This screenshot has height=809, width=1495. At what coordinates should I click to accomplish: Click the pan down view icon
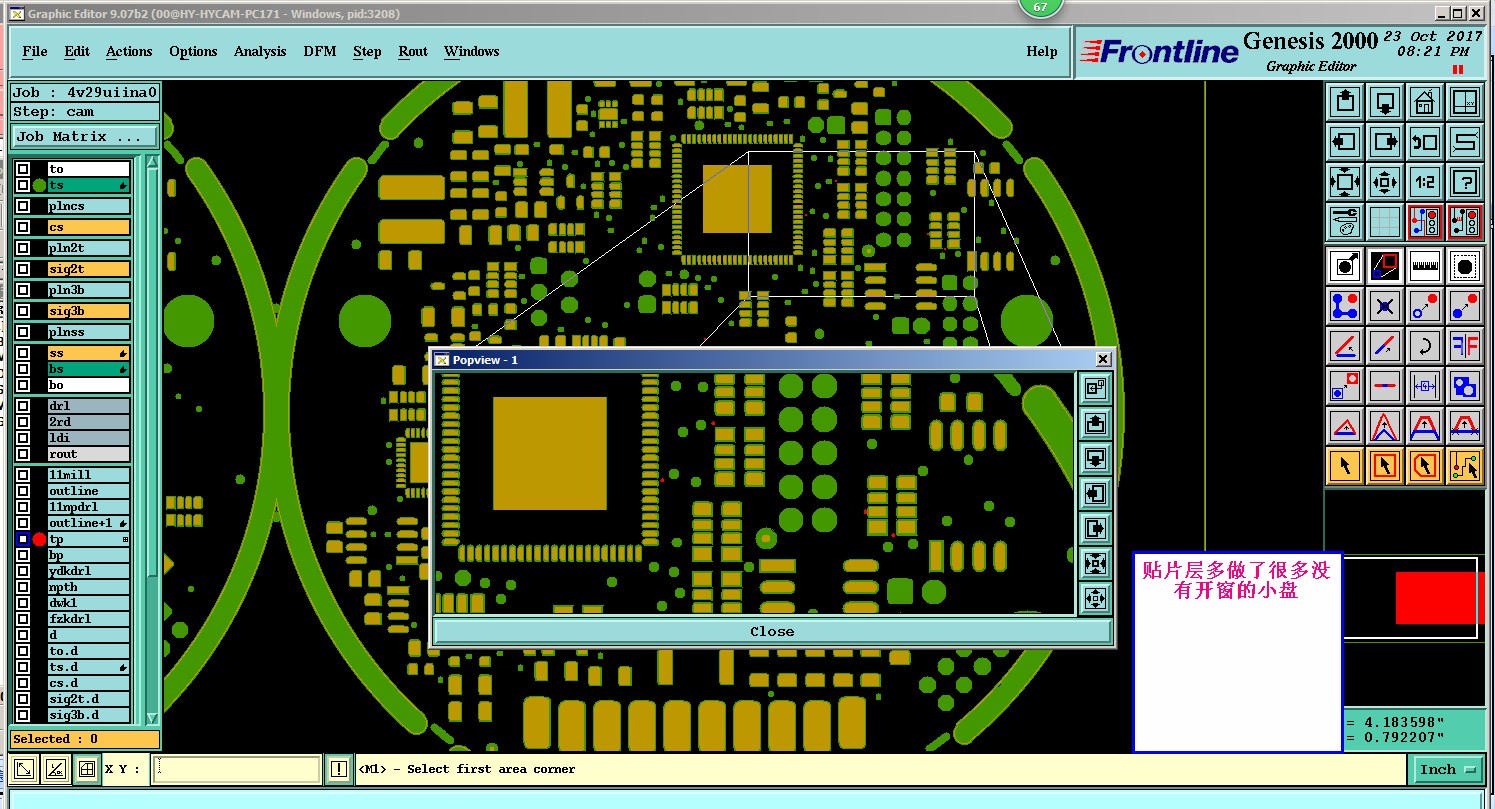coord(1385,101)
